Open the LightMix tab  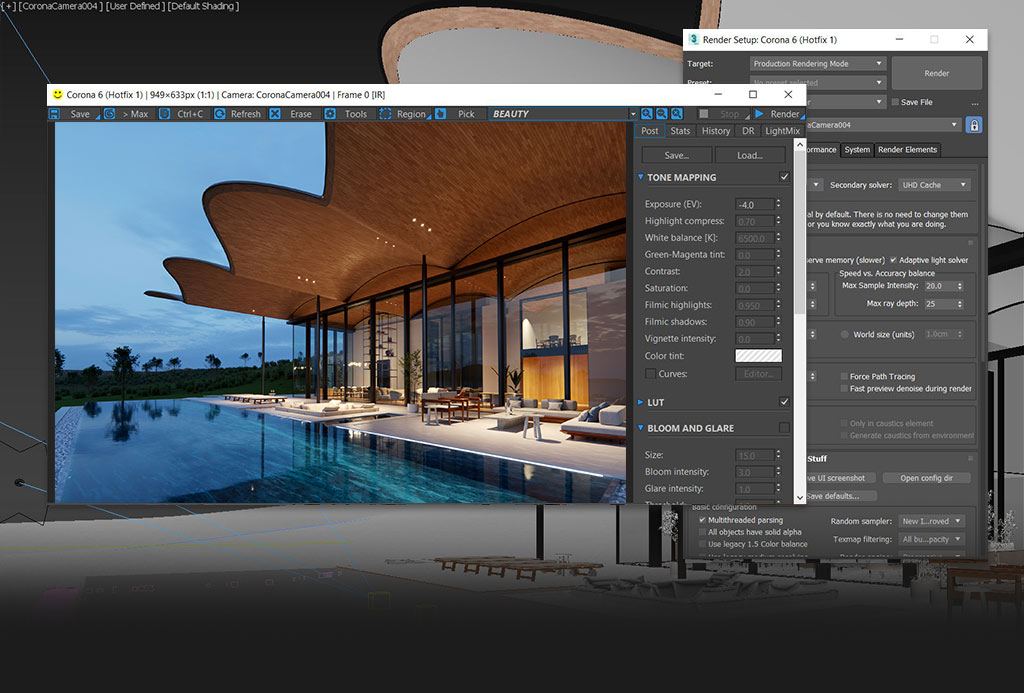(782, 131)
